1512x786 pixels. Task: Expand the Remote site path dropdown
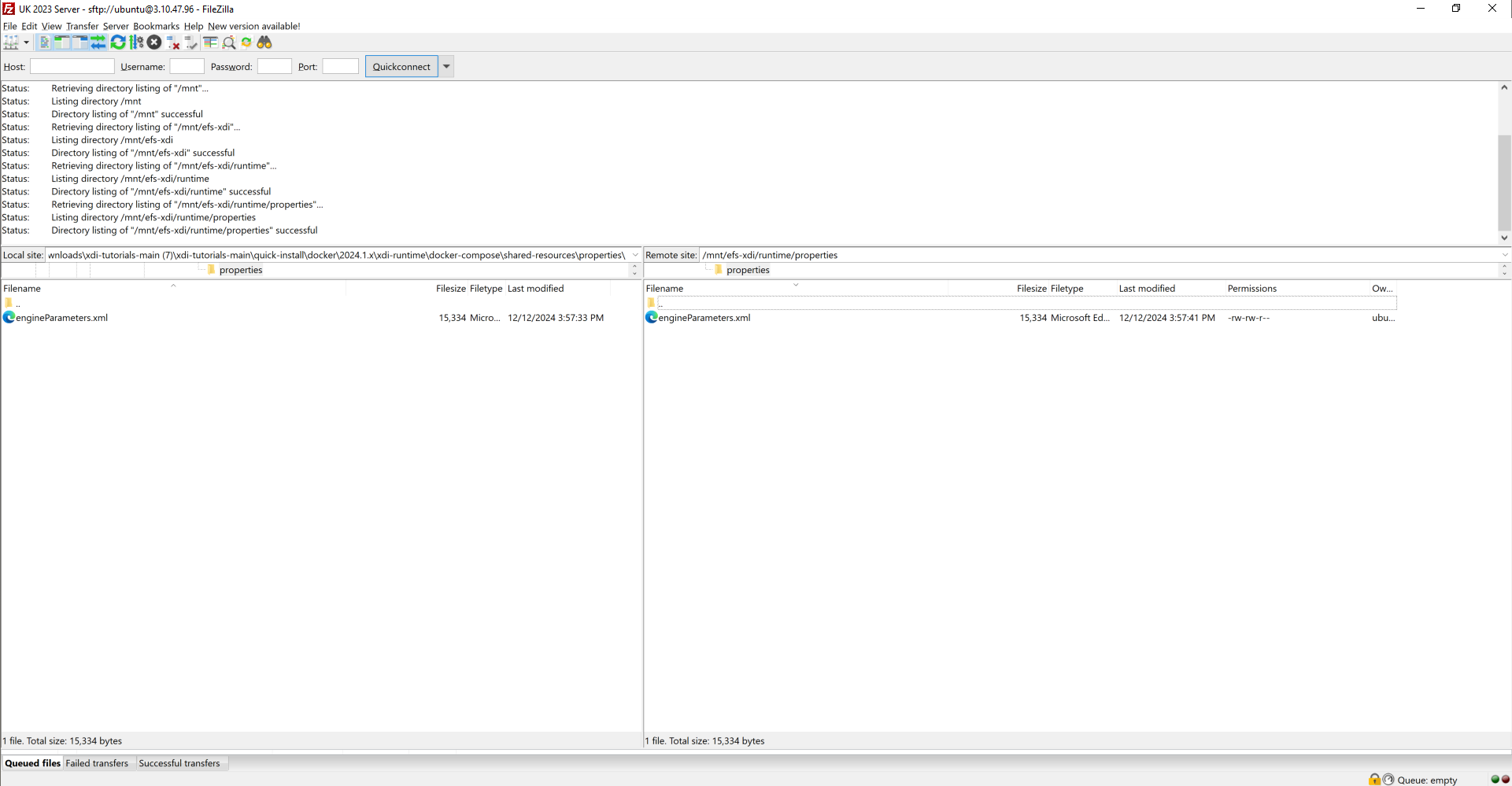click(x=1504, y=255)
